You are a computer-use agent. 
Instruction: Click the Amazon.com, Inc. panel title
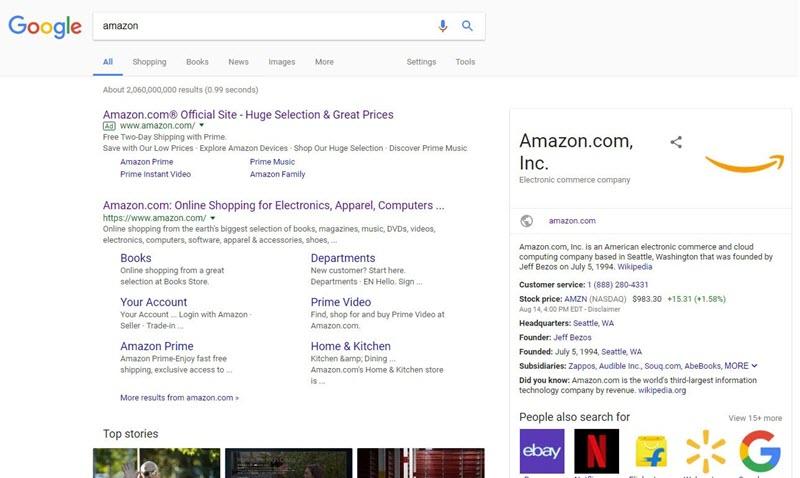(576, 152)
